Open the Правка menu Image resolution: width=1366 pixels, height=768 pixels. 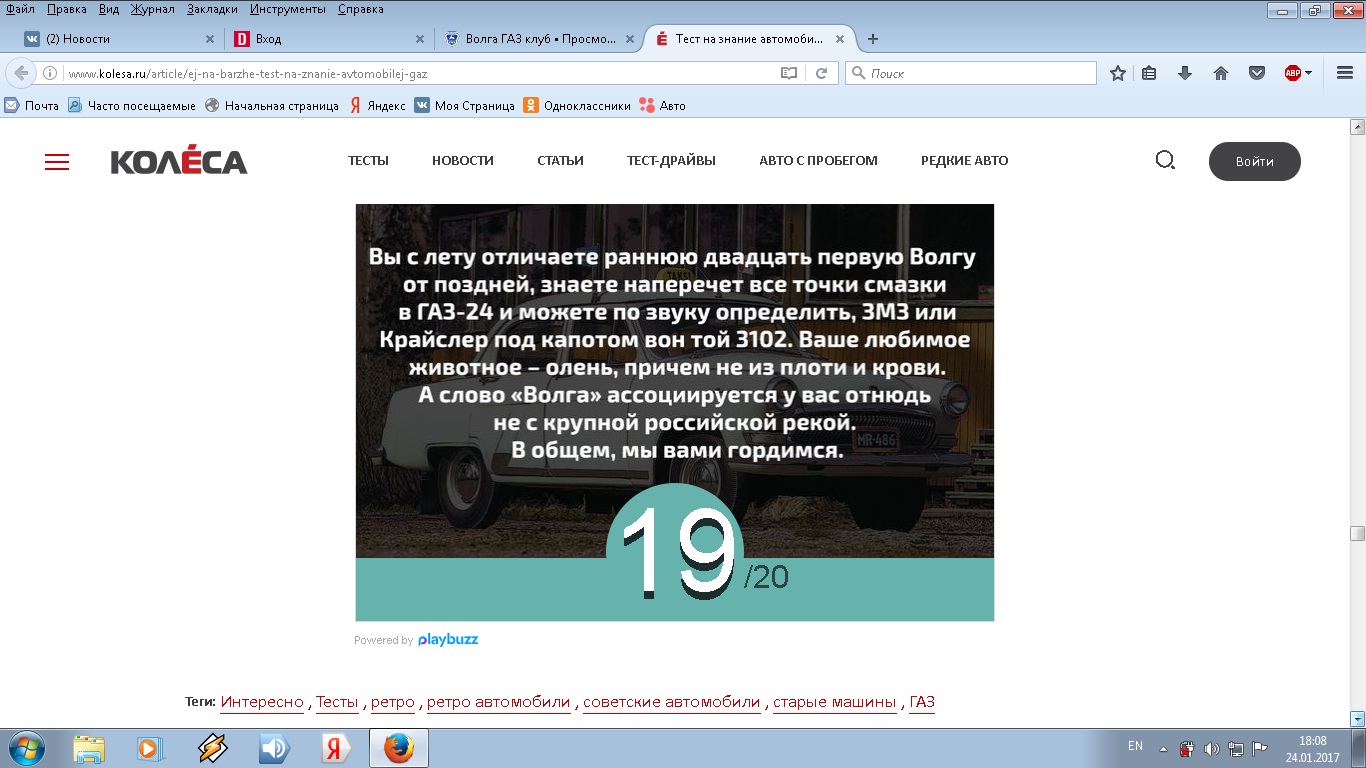pos(66,9)
